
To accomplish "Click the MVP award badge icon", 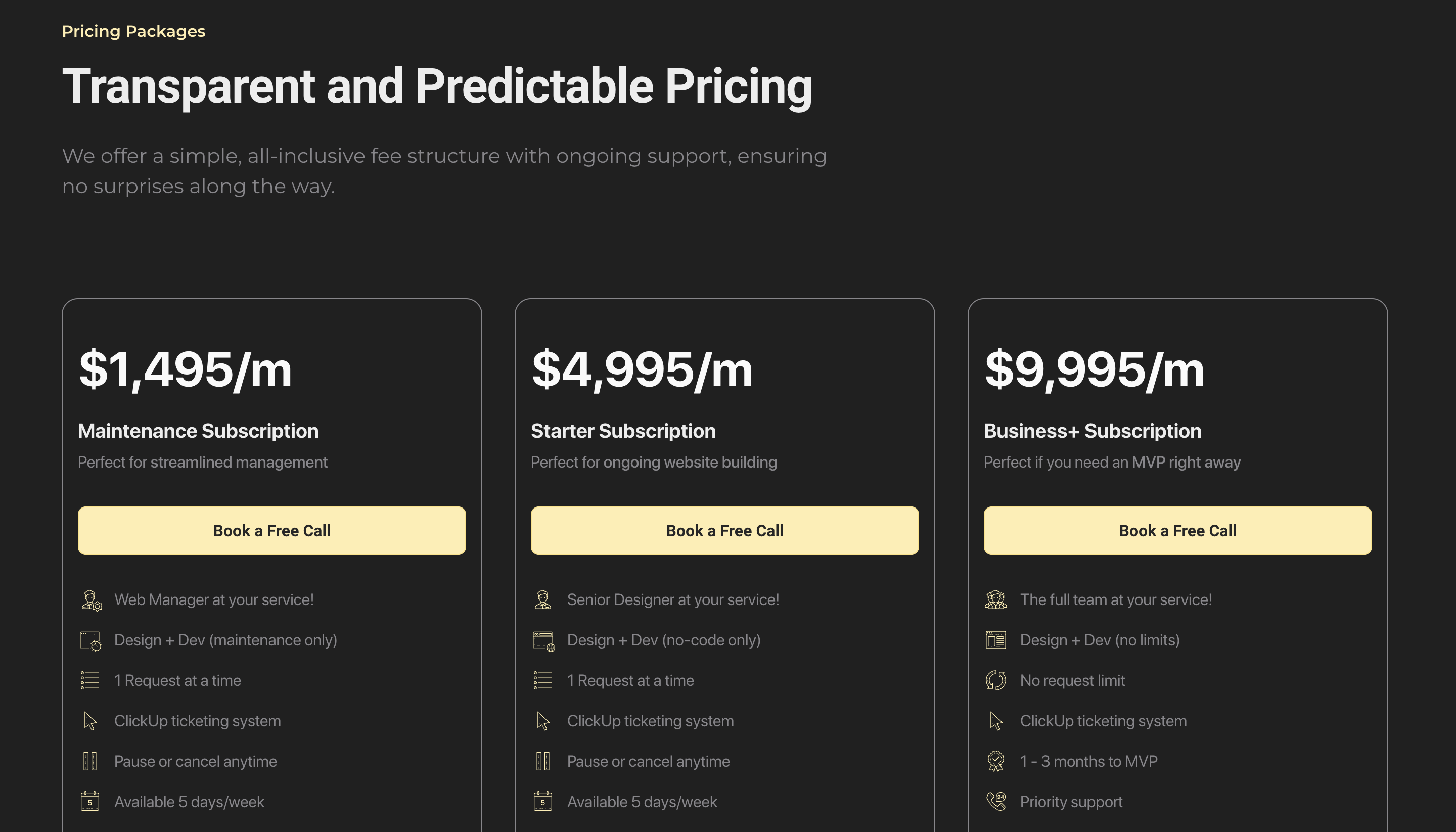I will [x=996, y=761].
